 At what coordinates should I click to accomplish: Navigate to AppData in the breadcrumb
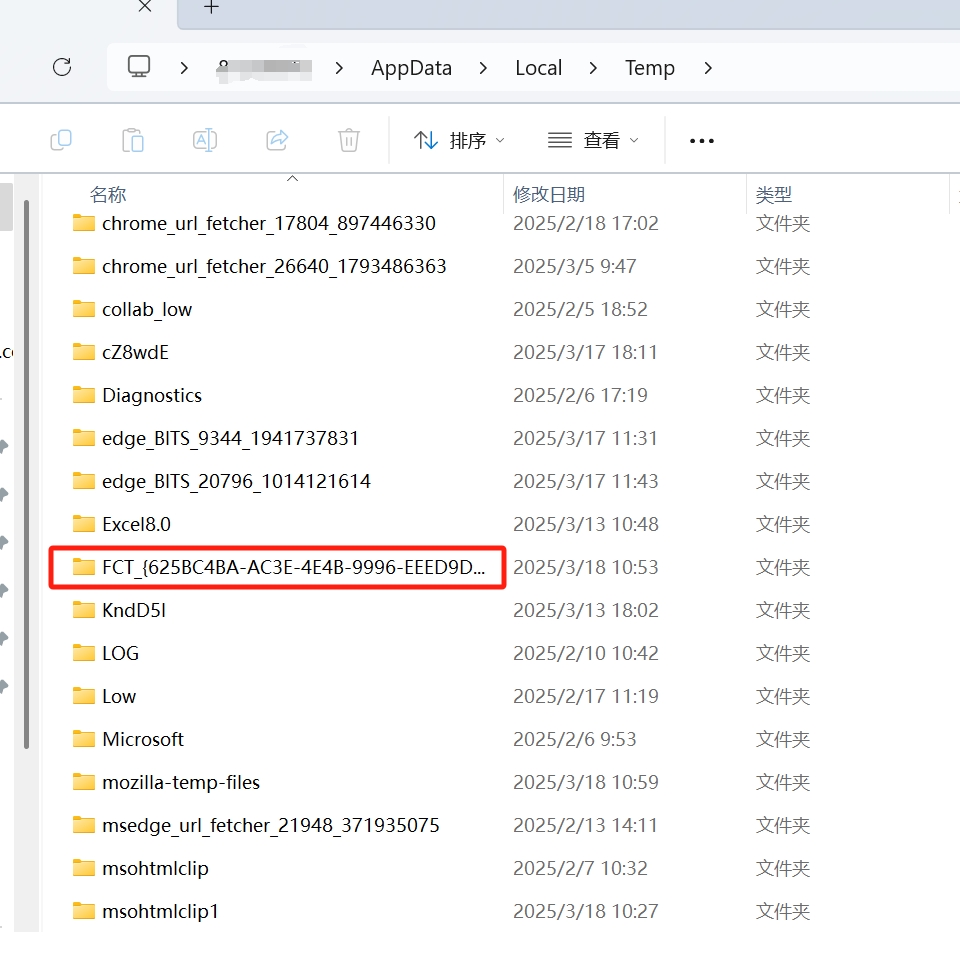(x=411, y=68)
